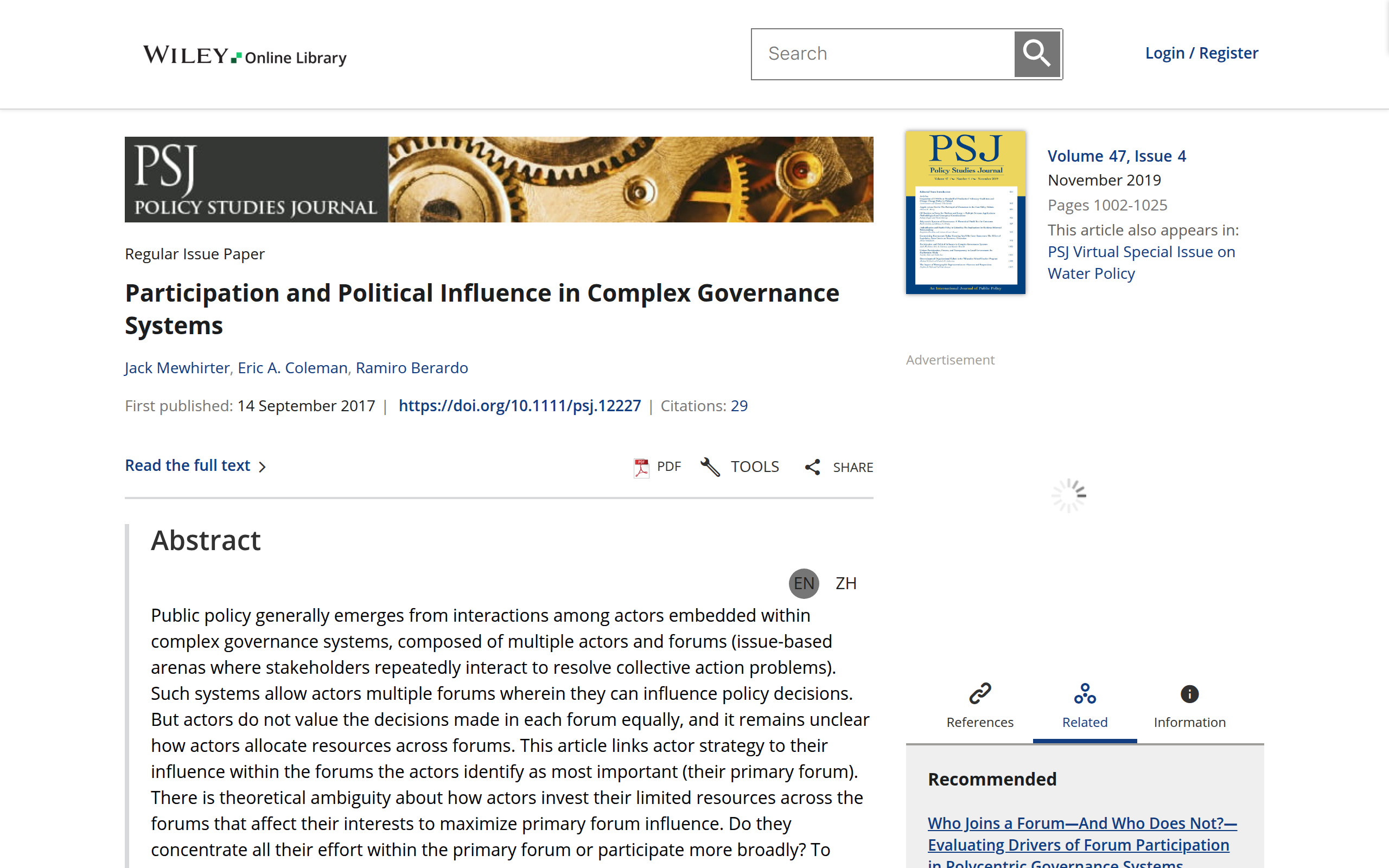Open the DOI link 10.1111/psj.12227

tap(519, 406)
